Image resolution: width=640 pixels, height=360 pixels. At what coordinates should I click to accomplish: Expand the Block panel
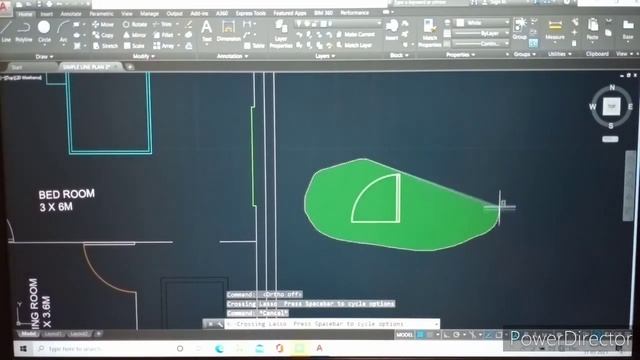399,55
